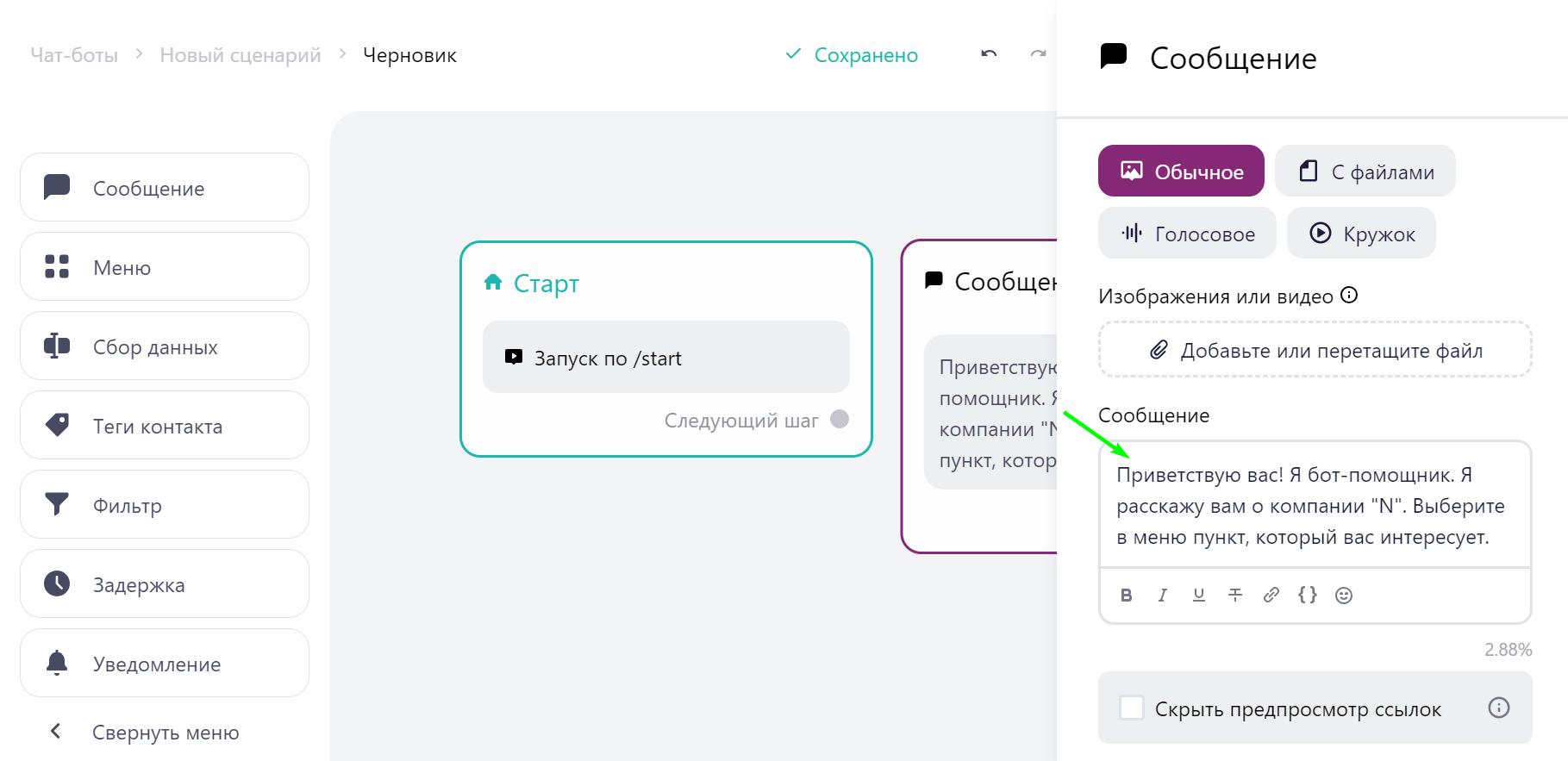1568x761 pixels.
Task: Enable Скрыть предпросмотр ссылок checkbox
Action: [1131, 708]
